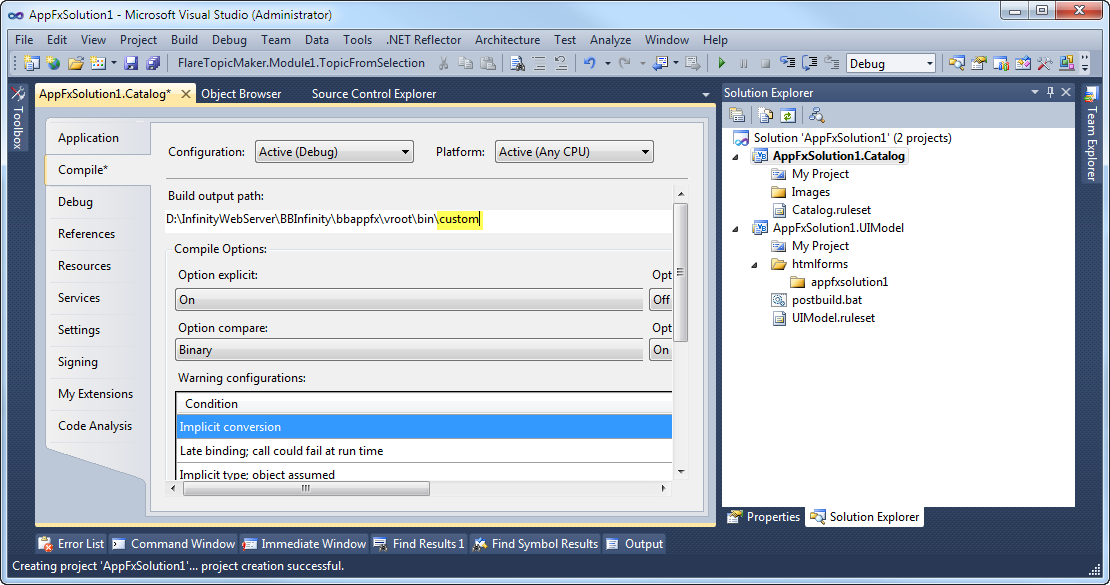Start debugging with the green play icon
The image size is (1110, 585).
point(721,63)
